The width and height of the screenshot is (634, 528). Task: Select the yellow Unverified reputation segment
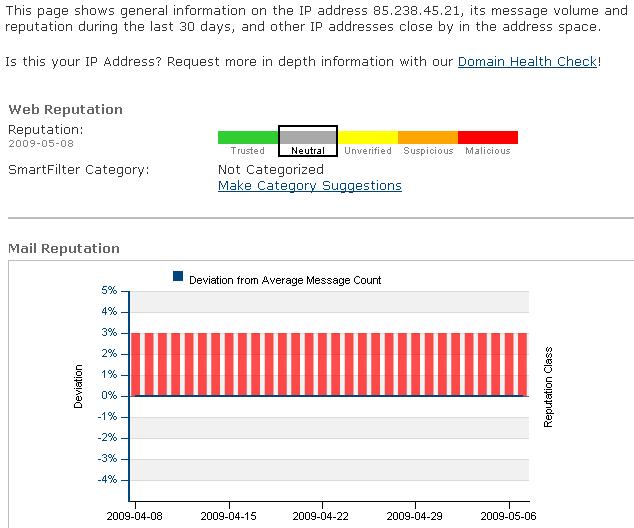pyautogui.click(x=368, y=137)
